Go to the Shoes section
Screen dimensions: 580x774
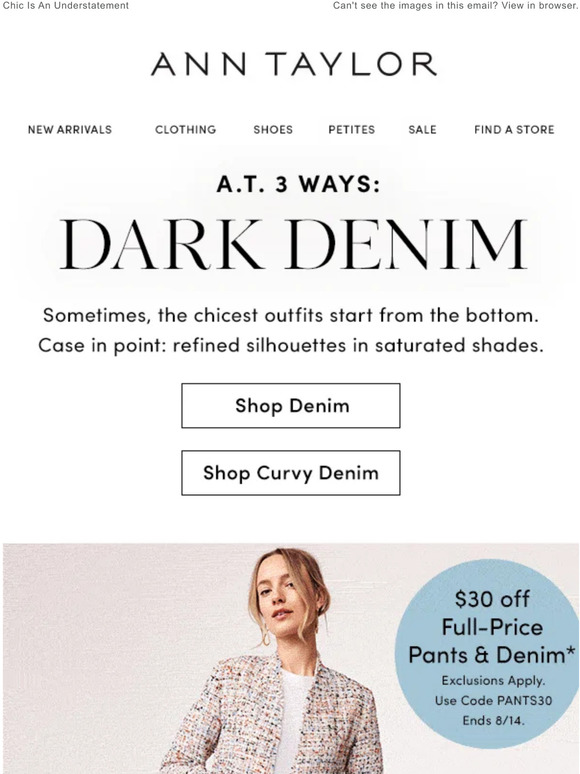[x=273, y=130]
